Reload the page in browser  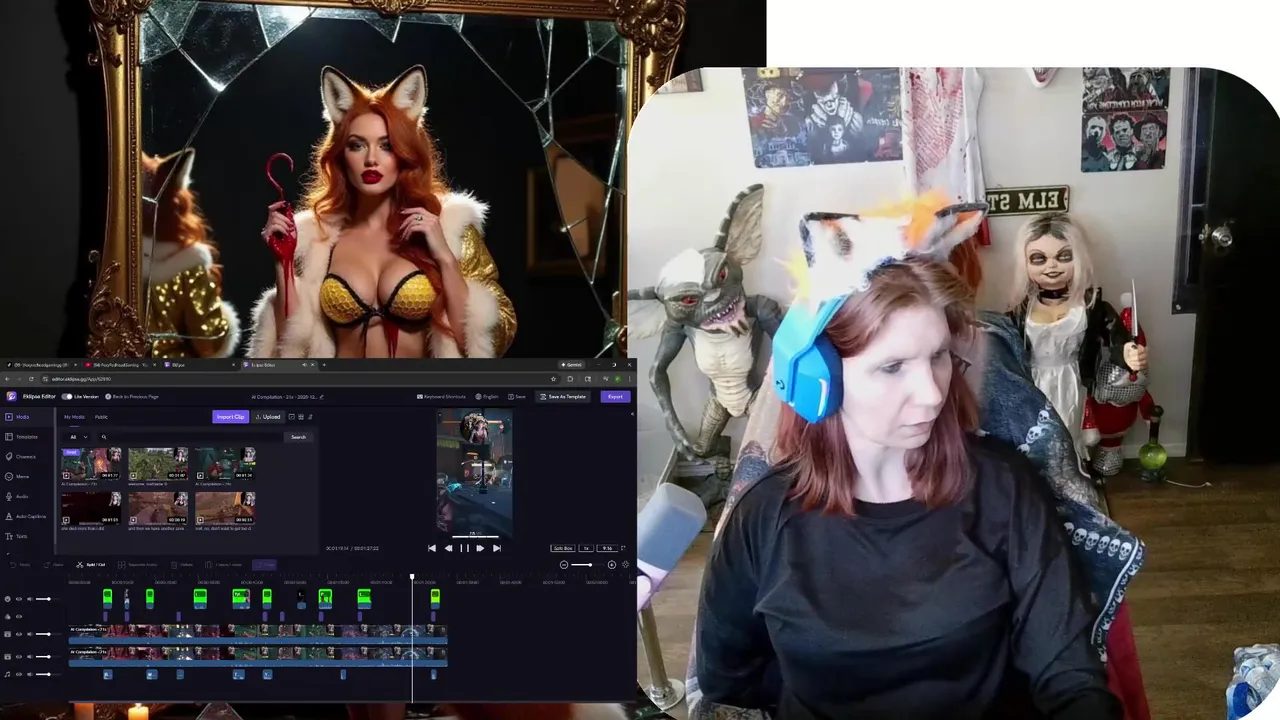pyautogui.click(x=31, y=379)
